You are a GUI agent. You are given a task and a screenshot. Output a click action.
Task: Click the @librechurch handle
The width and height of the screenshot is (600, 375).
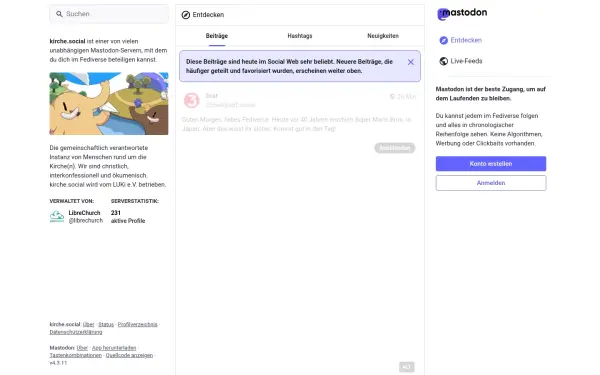[x=86, y=221]
